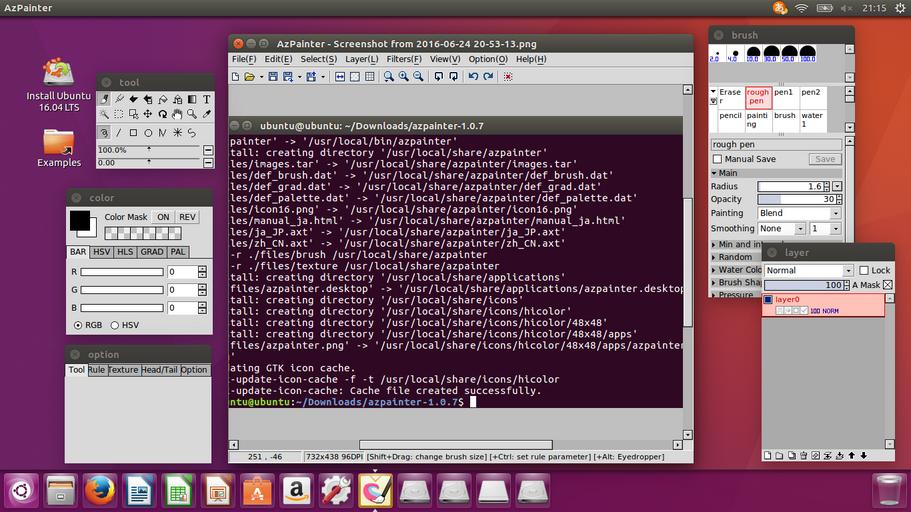
Task: Choose the straight line draw shape
Action: click(x=119, y=133)
